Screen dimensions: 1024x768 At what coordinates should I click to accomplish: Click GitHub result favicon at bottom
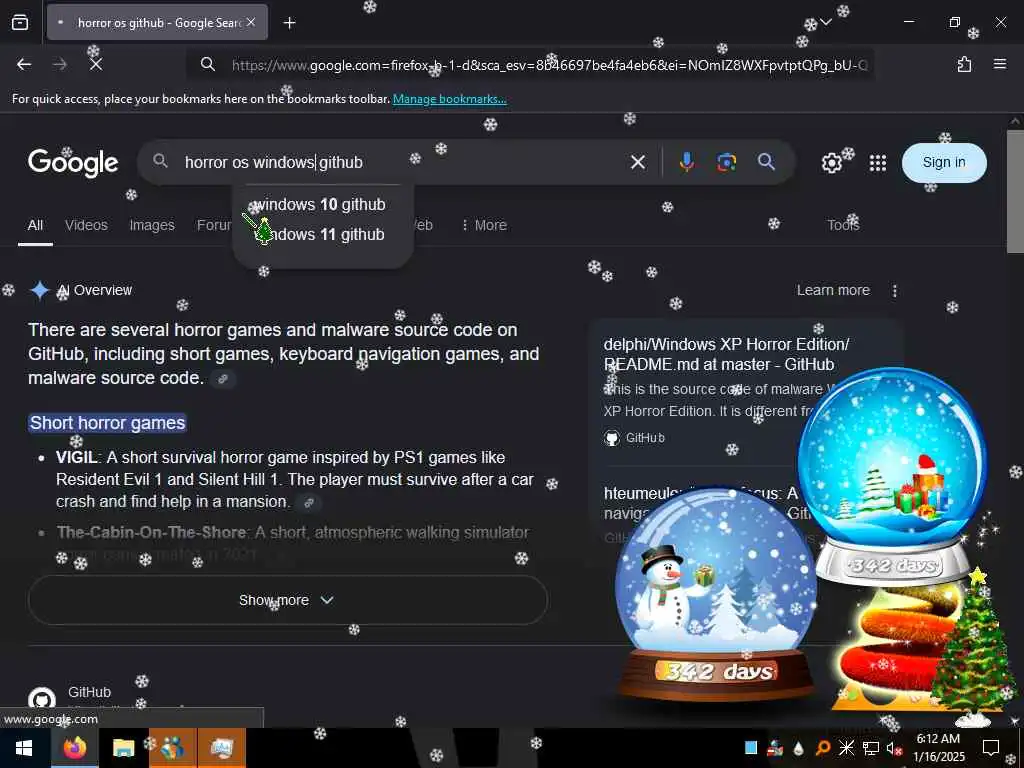coord(42,699)
